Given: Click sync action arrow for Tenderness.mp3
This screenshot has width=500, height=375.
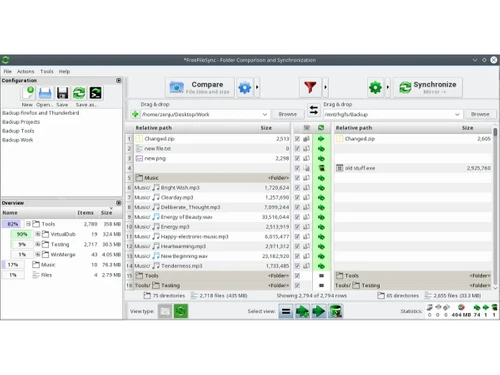Looking at the screenshot, I should pyautogui.click(x=321, y=266).
